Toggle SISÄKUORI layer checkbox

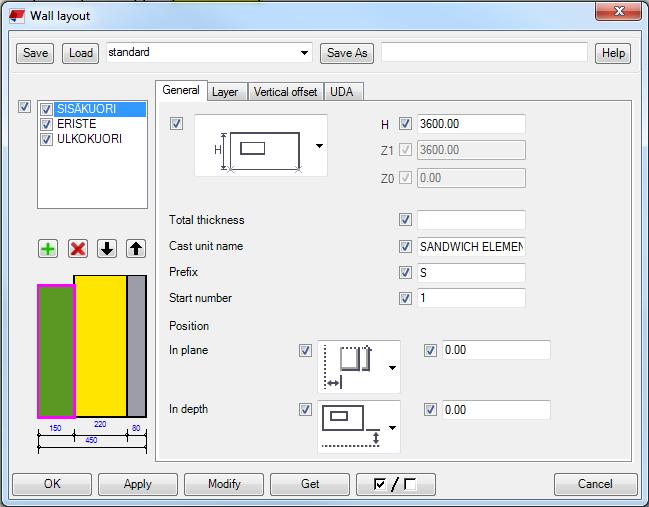click(x=46, y=109)
